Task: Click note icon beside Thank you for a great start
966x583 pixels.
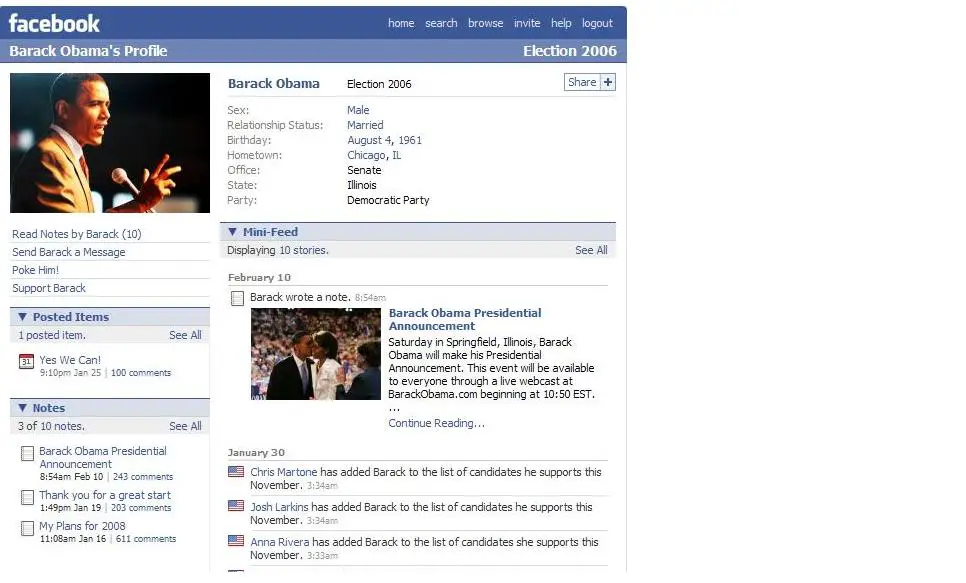Action: tap(27, 497)
